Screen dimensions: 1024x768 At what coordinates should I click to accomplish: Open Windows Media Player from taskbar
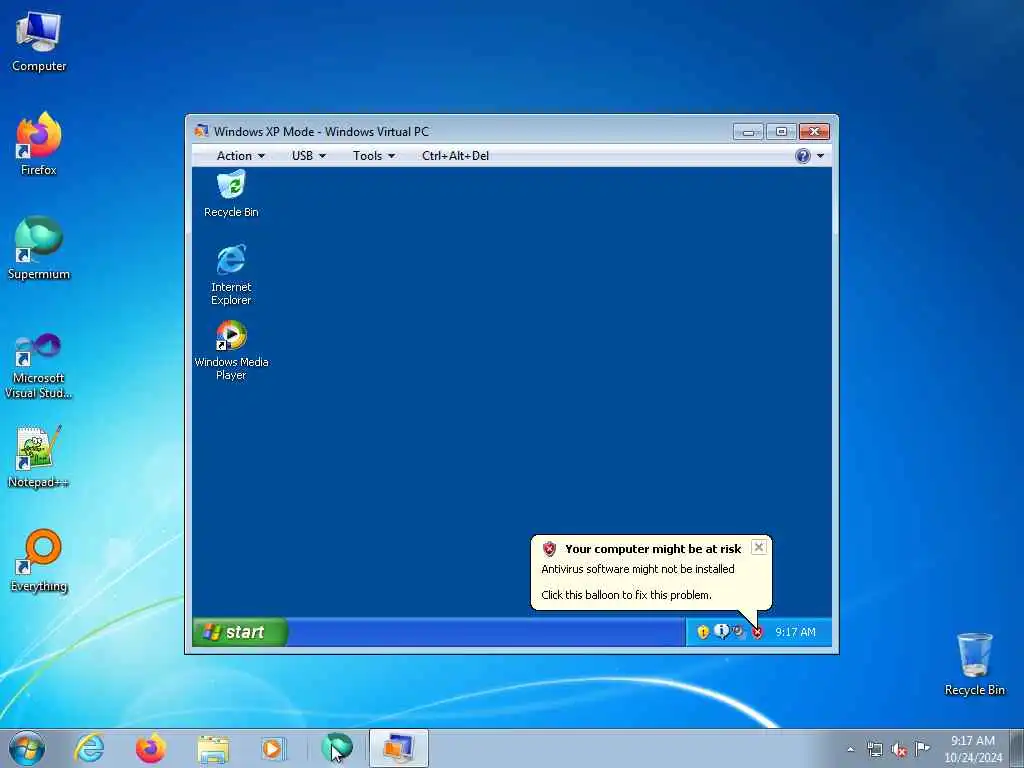pos(273,749)
